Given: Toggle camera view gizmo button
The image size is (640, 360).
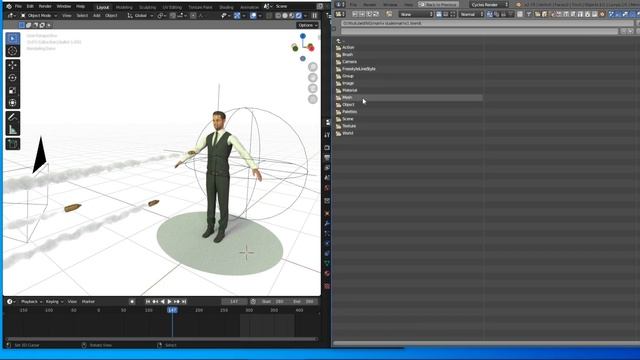Looking at the screenshot, I should point(313,88).
